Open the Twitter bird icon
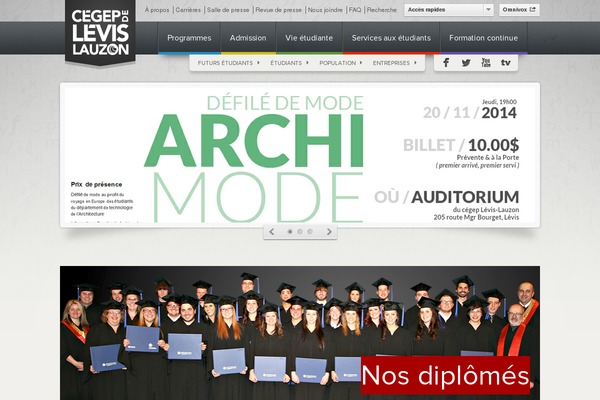 tap(466, 63)
